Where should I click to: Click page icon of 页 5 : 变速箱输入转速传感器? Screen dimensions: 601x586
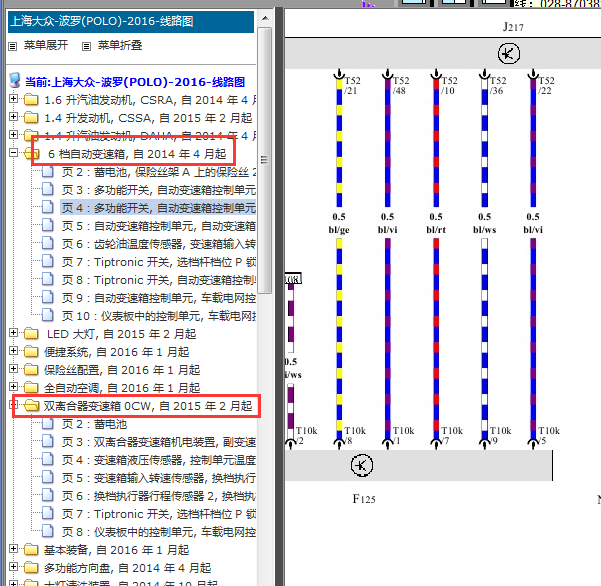point(48,477)
